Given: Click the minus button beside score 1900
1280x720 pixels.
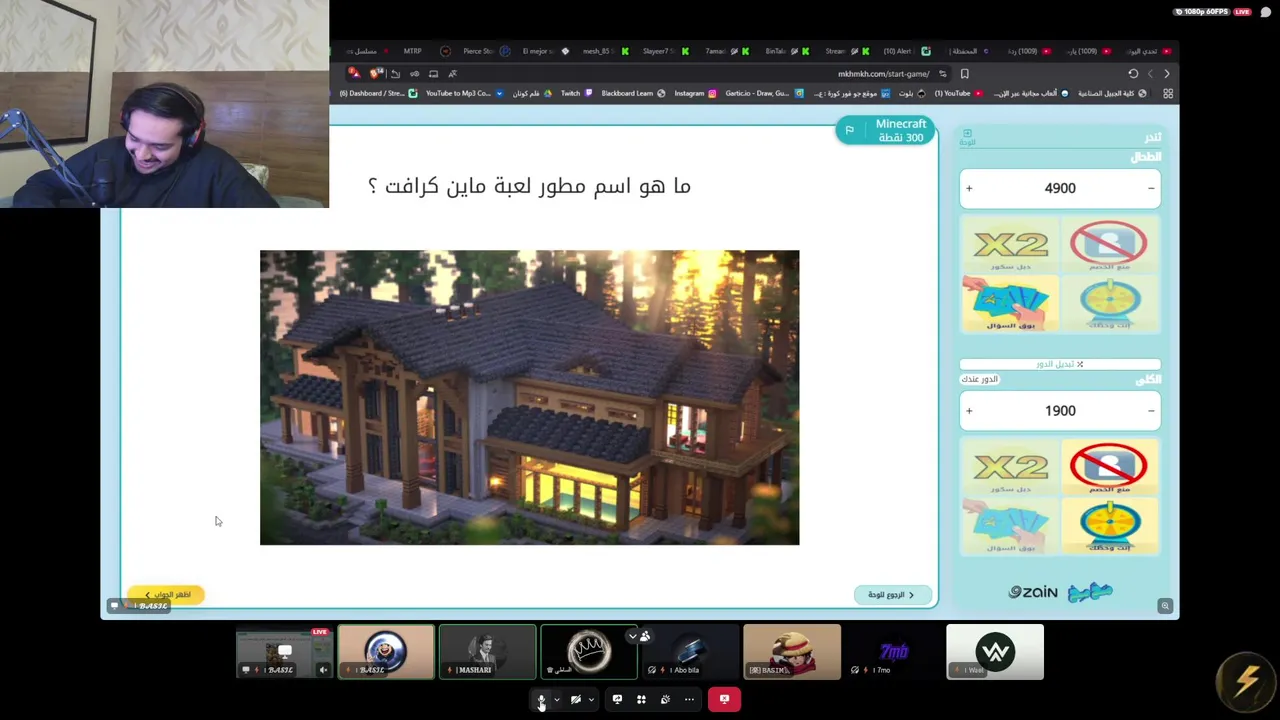Looking at the screenshot, I should (x=1151, y=411).
